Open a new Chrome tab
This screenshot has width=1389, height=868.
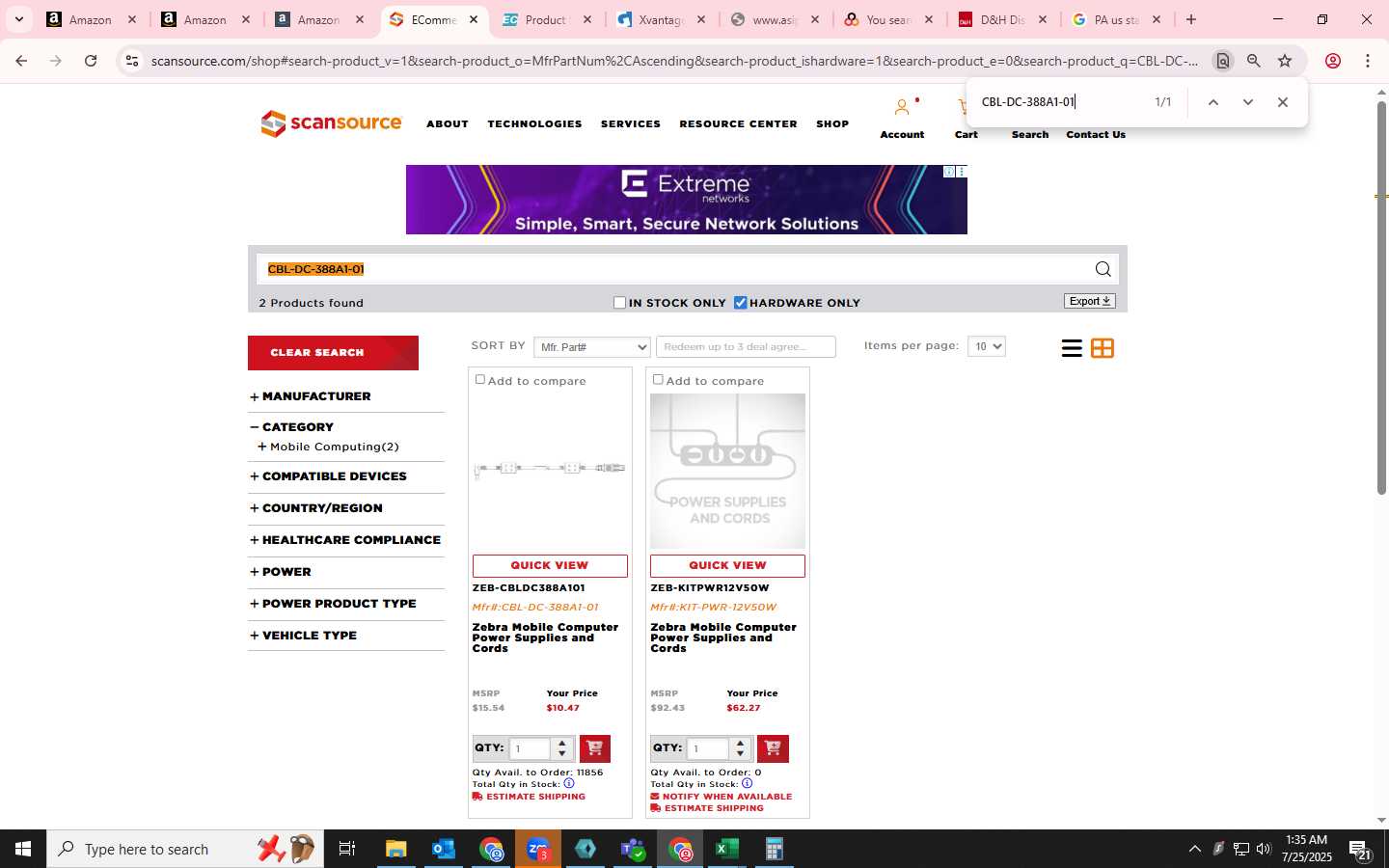pos(1191,19)
